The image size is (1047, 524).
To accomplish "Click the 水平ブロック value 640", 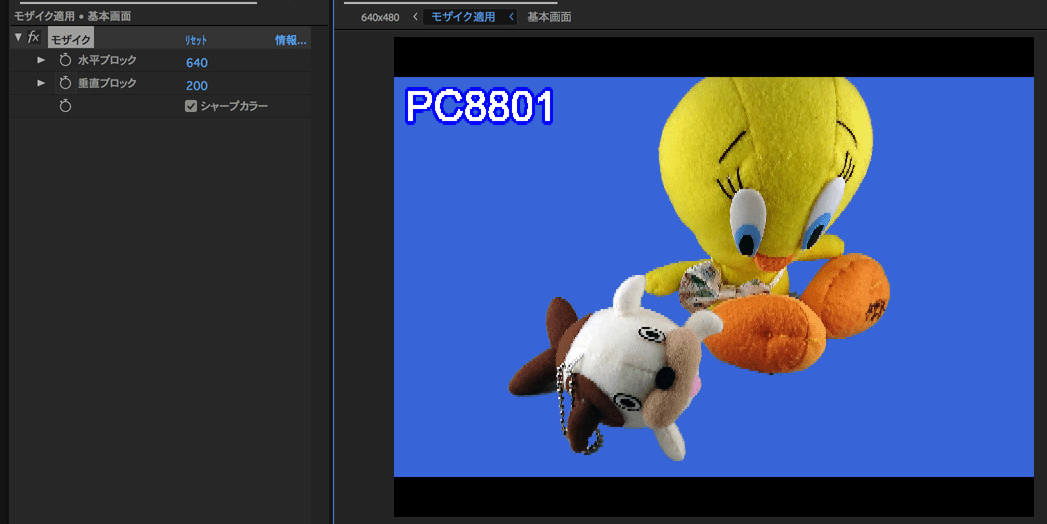I will coord(197,63).
